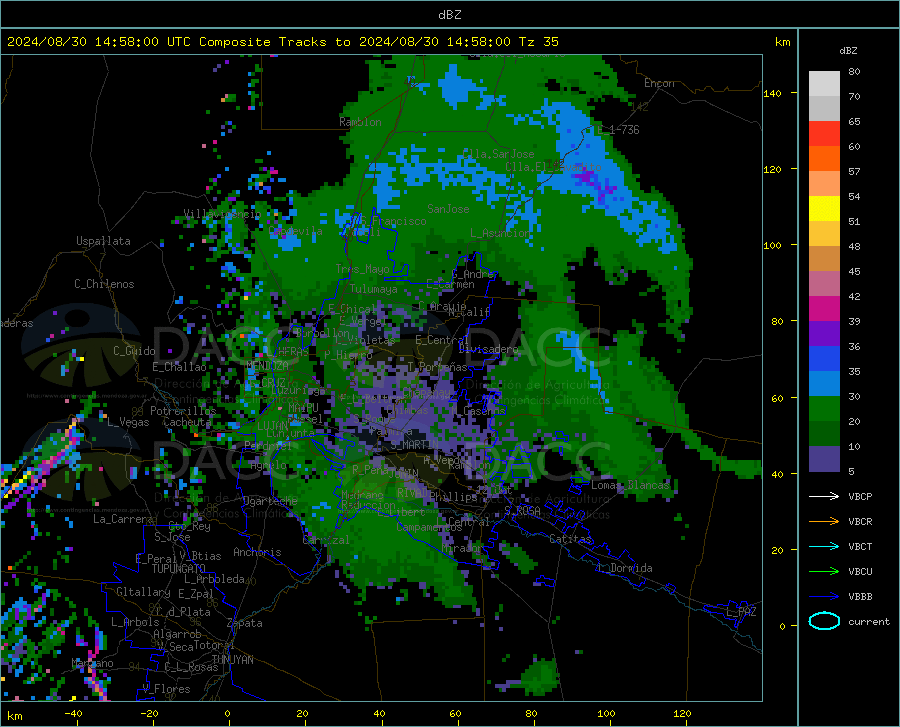Click the 'current' legend label

coord(869,621)
